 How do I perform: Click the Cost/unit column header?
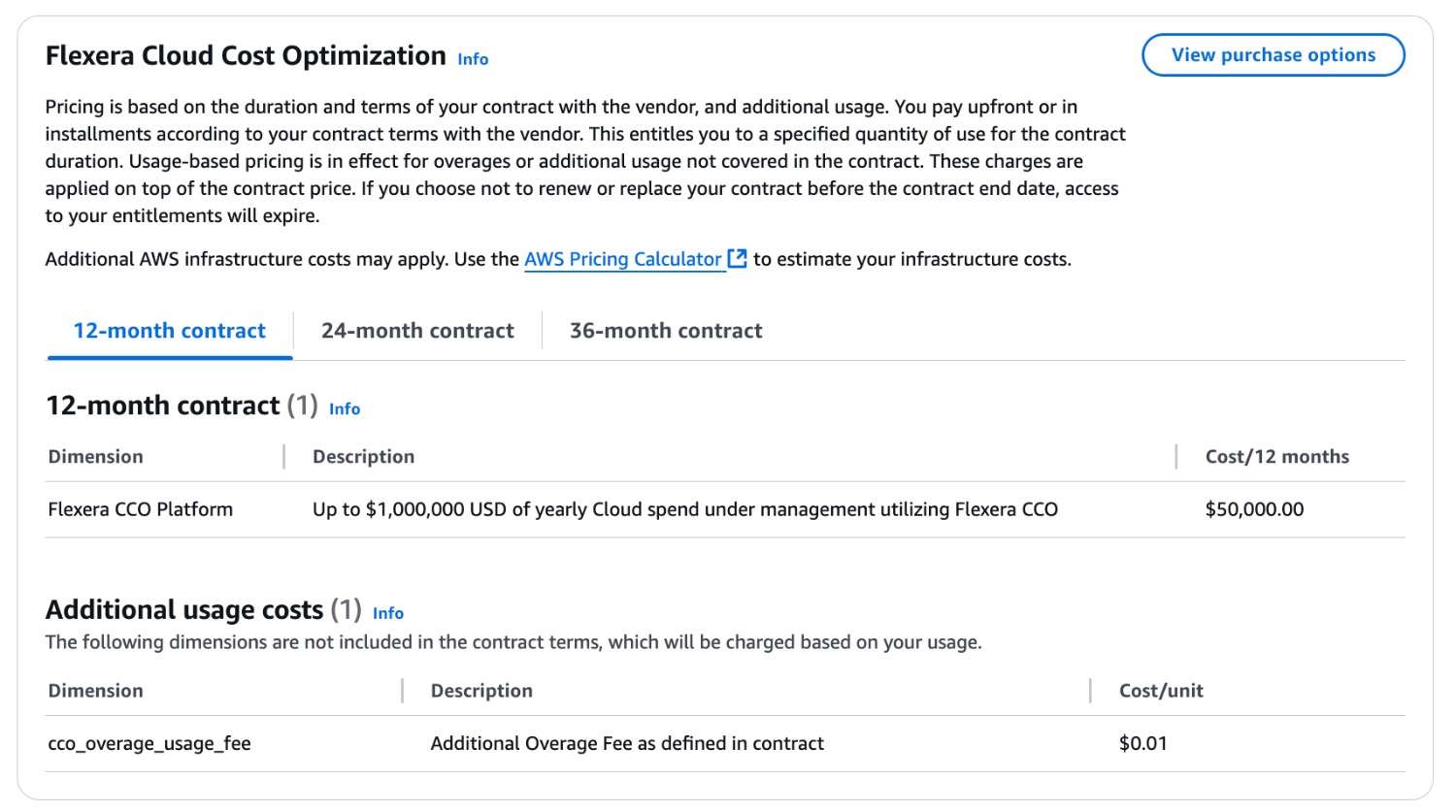click(1159, 690)
